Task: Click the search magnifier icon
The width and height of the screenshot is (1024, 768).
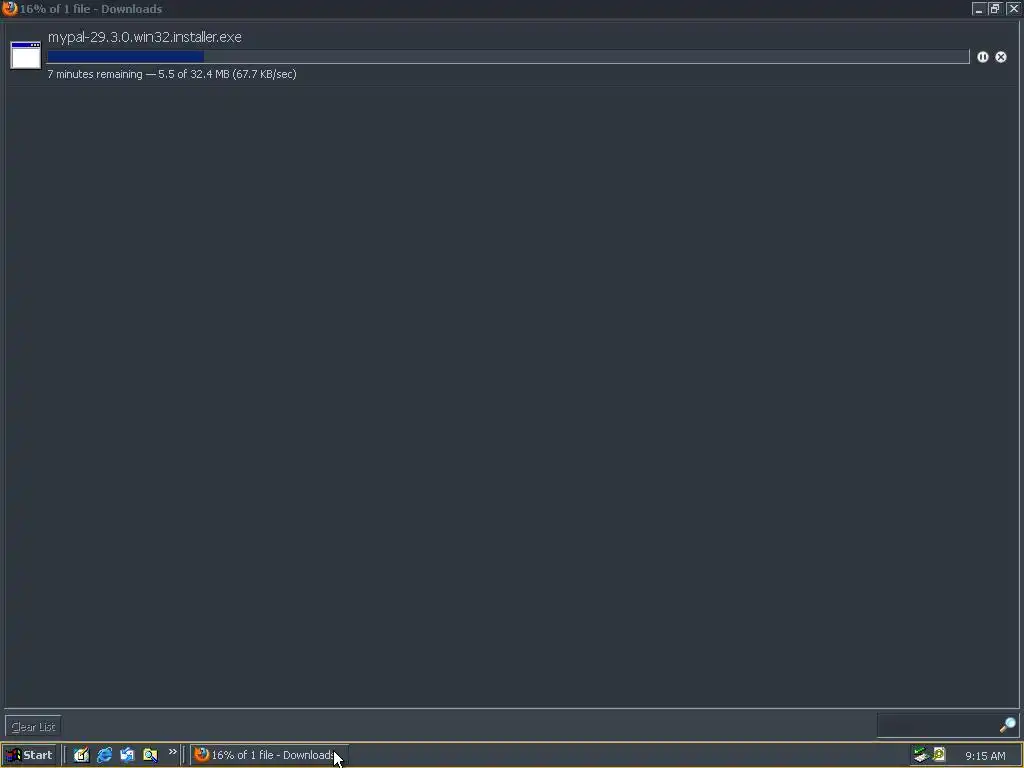Action: tap(1008, 725)
